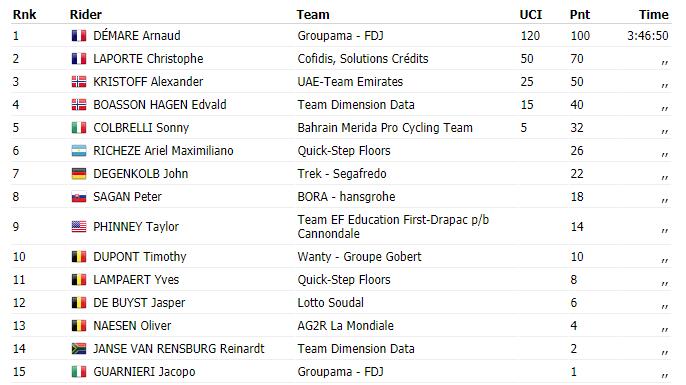Click the USA flag next to PHINNEY Taylor
The height and width of the screenshot is (385, 686).
click(79, 227)
